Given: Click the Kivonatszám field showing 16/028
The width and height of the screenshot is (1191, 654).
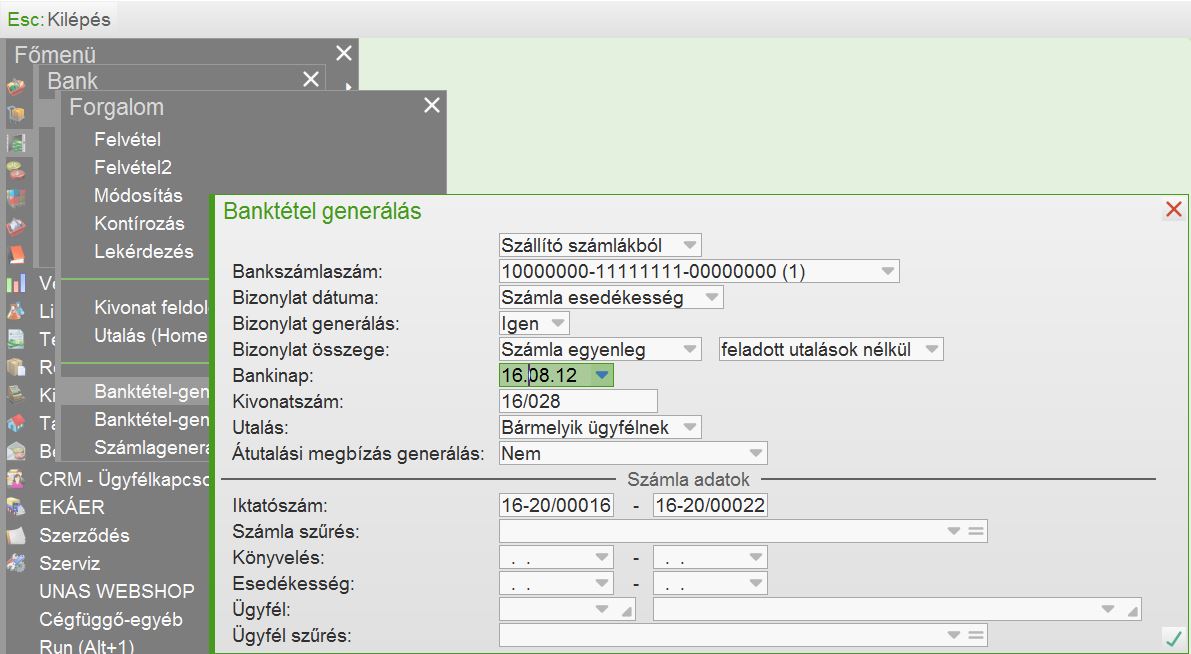Looking at the screenshot, I should point(578,401).
